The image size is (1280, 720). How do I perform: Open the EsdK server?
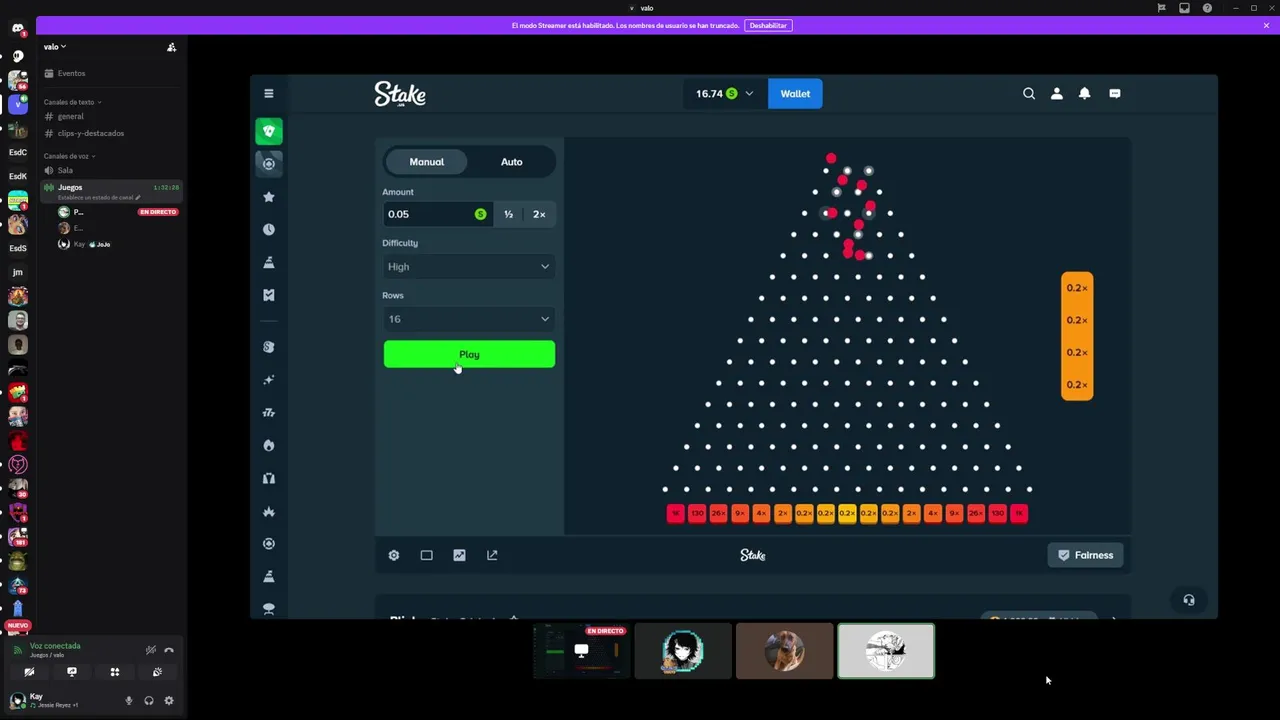pos(18,176)
